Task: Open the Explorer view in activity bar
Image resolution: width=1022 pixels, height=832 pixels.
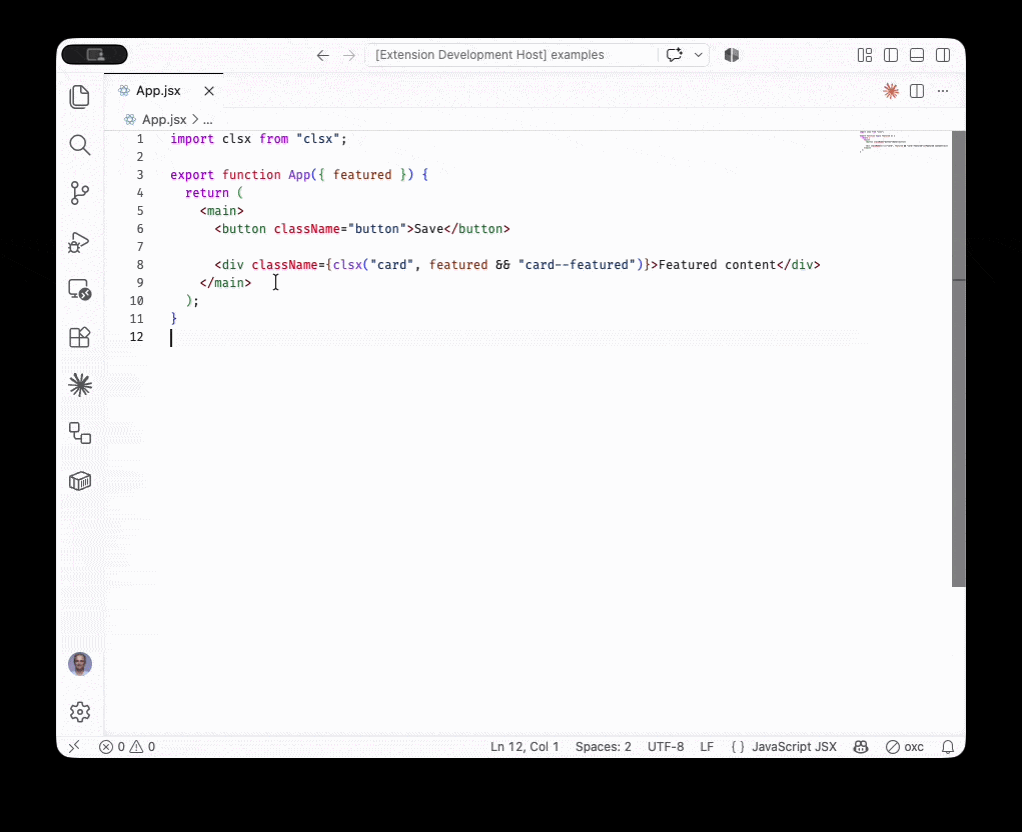Action: (80, 97)
